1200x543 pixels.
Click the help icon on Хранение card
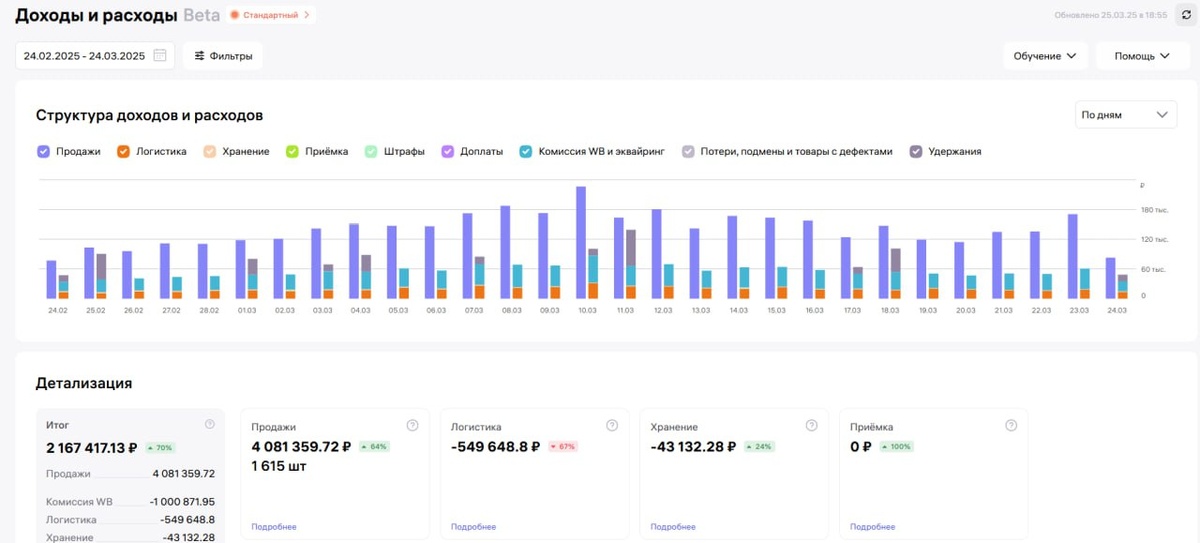[811, 426]
